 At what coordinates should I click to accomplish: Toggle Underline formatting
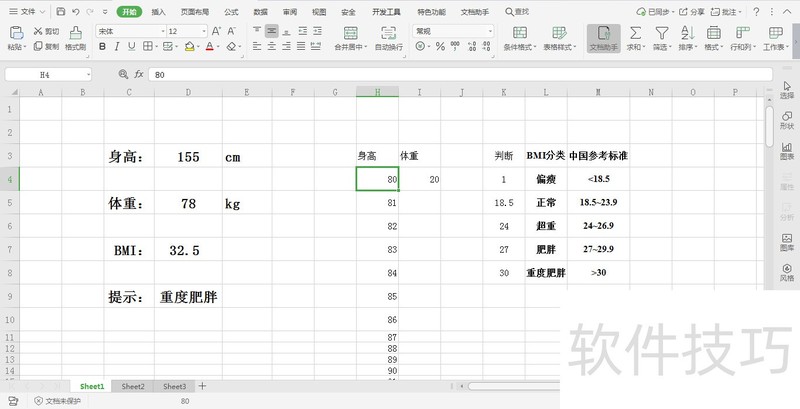[132, 46]
